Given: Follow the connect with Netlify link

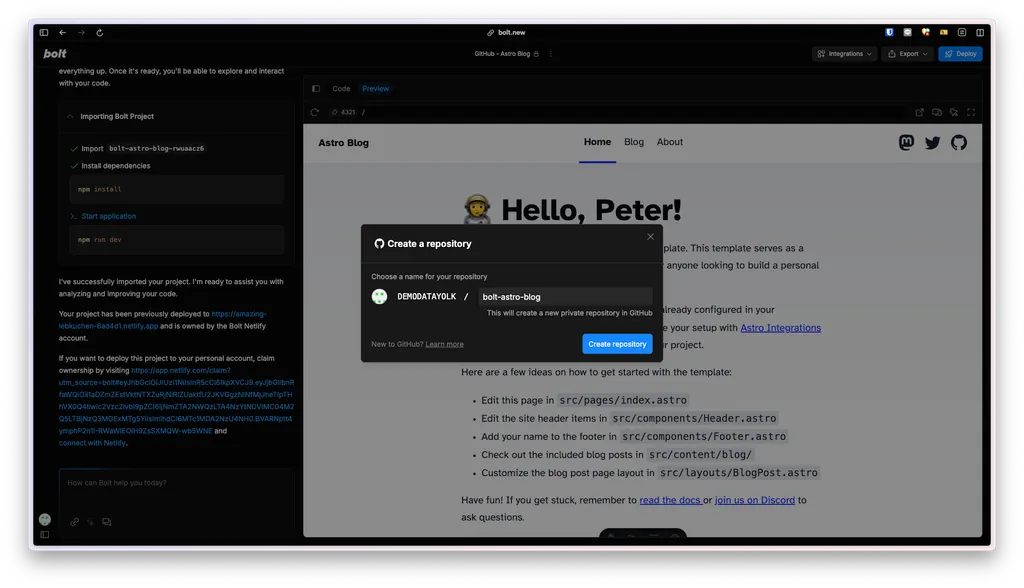Looking at the screenshot, I should click(x=92, y=443).
